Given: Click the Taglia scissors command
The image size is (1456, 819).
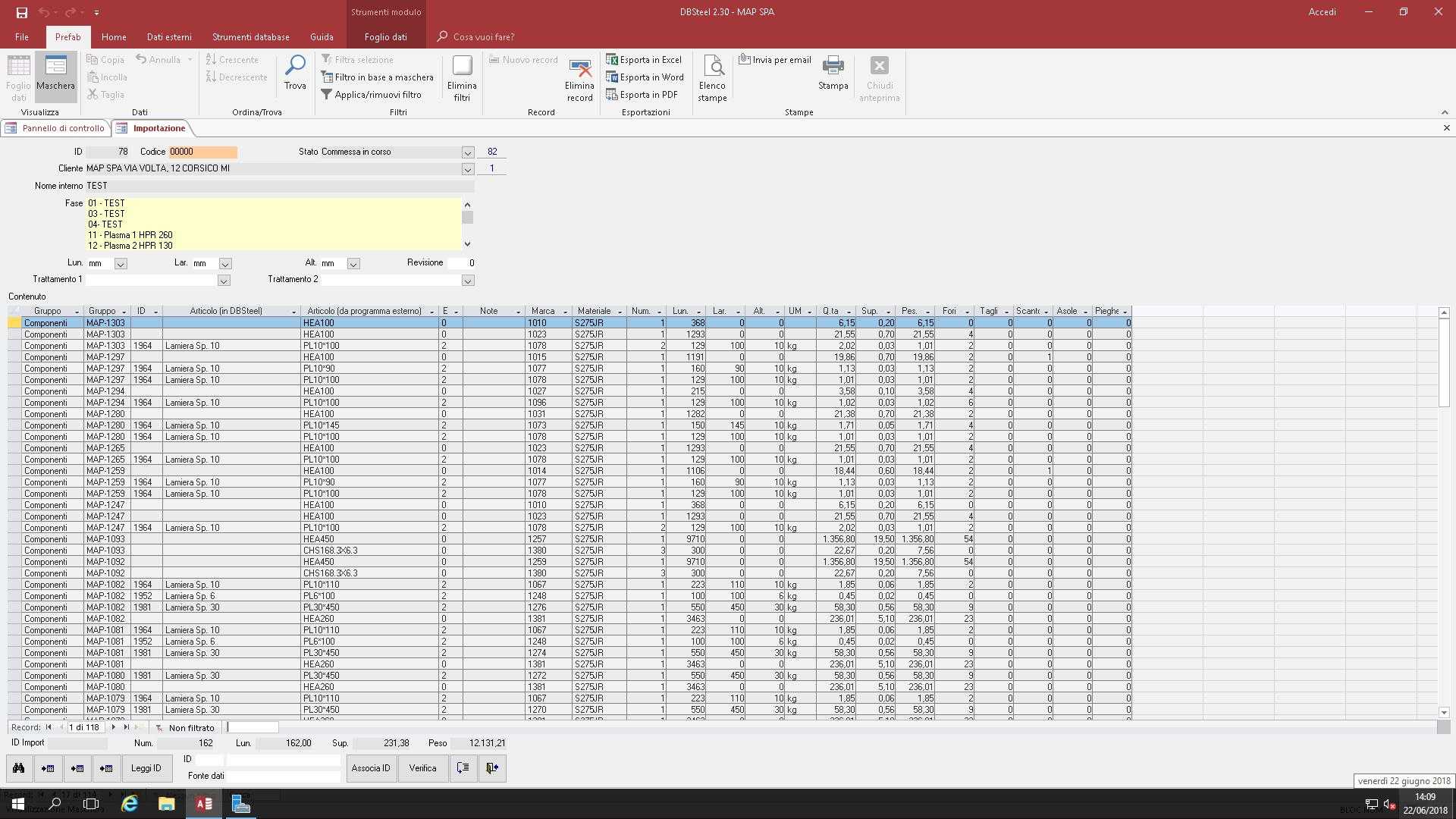Looking at the screenshot, I should [105, 94].
